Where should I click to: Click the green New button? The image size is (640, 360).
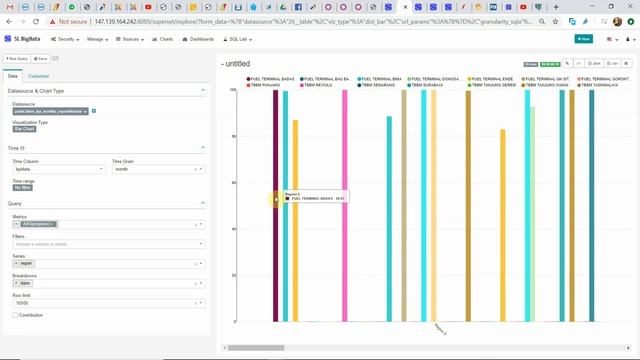(584, 39)
